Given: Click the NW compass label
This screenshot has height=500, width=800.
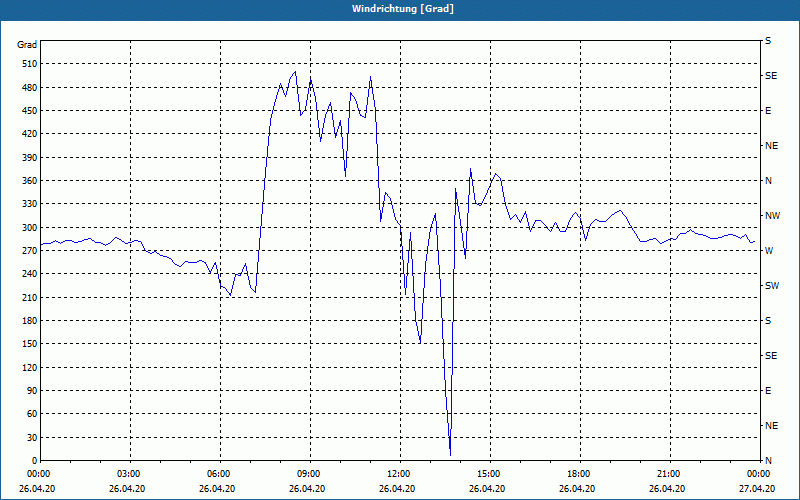Looking at the screenshot, I should [772, 216].
